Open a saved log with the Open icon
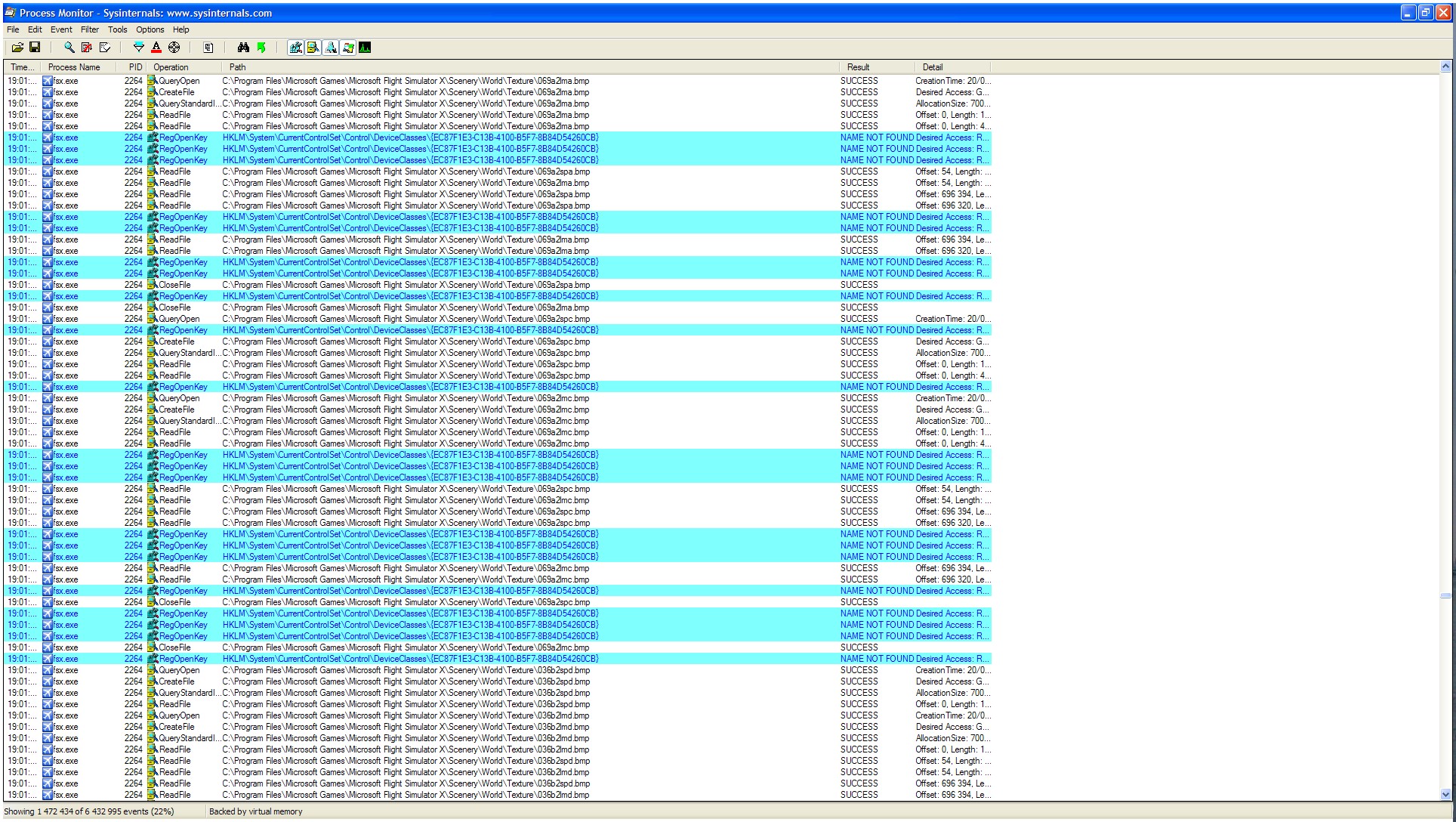 click(x=17, y=48)
